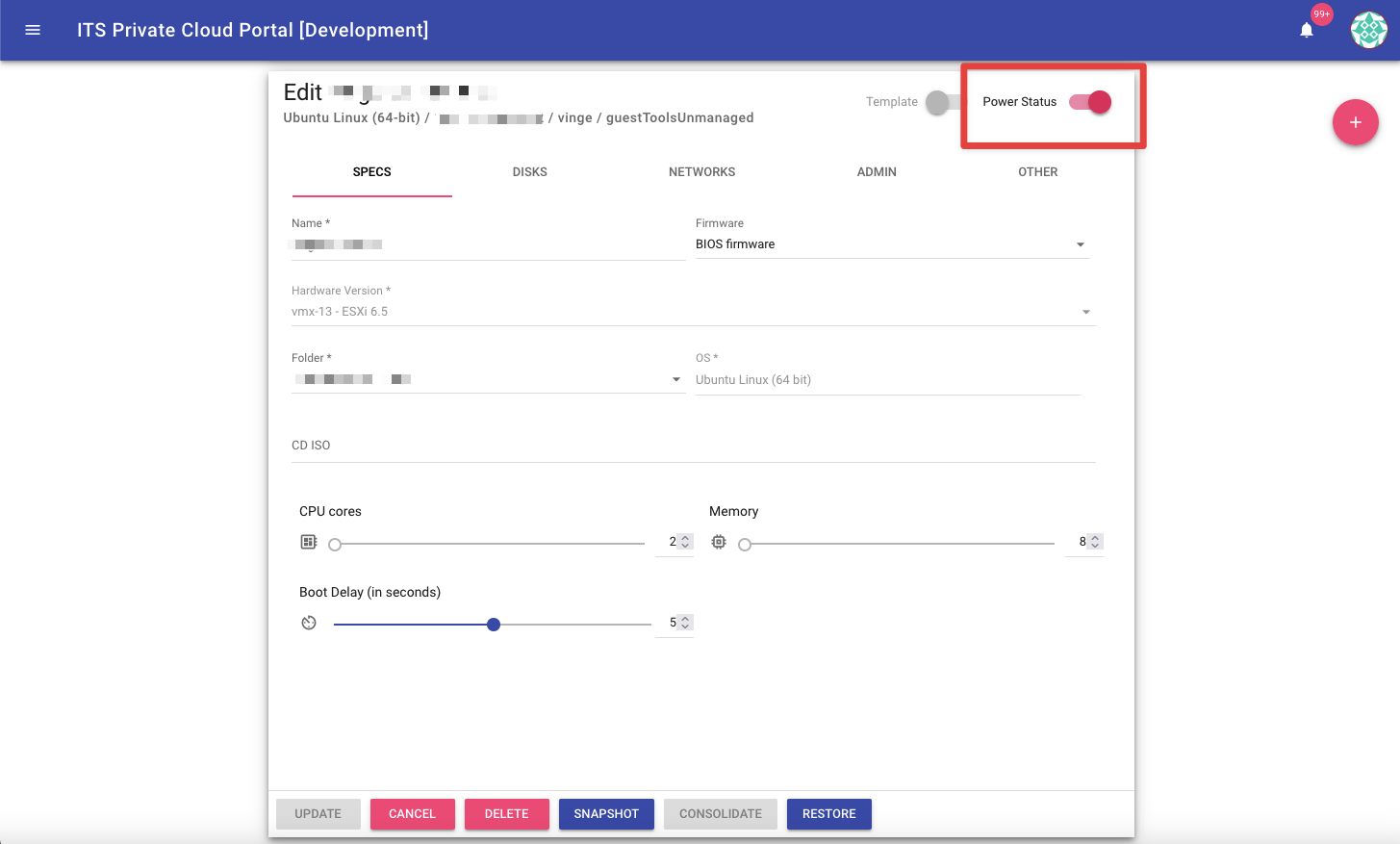Click the CPU cores number stepper arrows
This screenshot has height=844, width=1400.
pos(685,542)
